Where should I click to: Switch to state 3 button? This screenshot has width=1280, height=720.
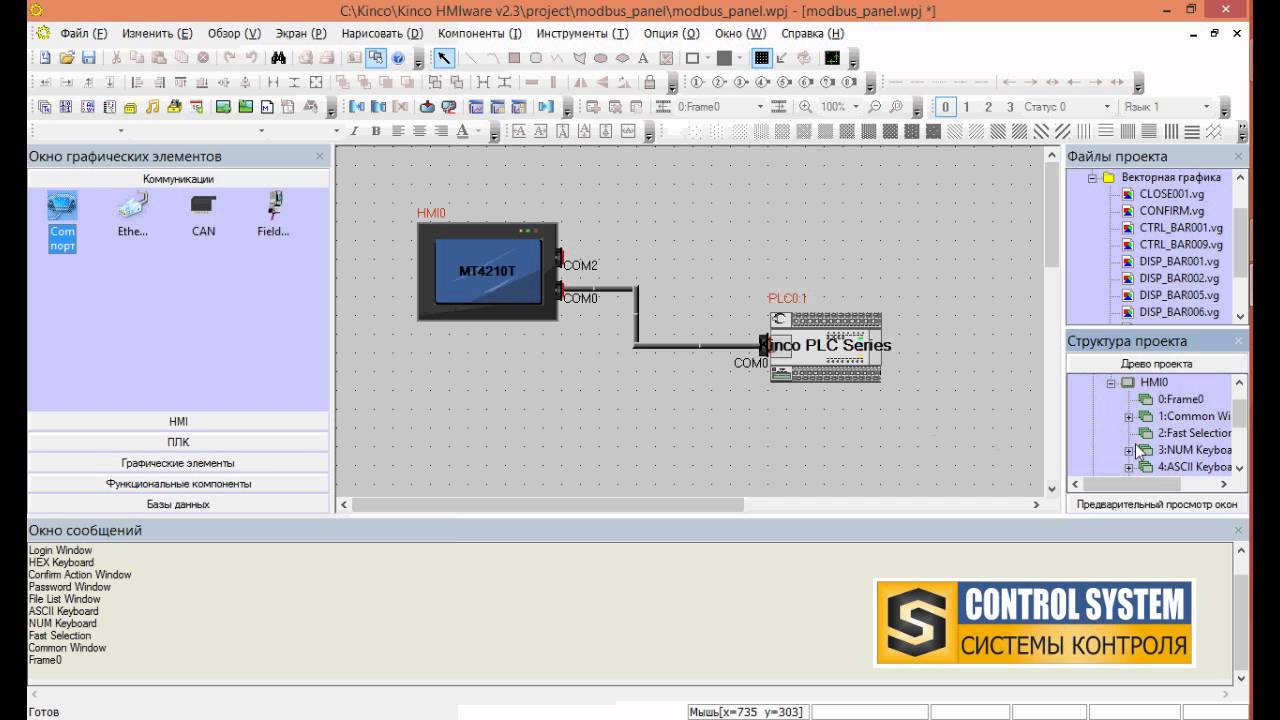pos(1010,107)
